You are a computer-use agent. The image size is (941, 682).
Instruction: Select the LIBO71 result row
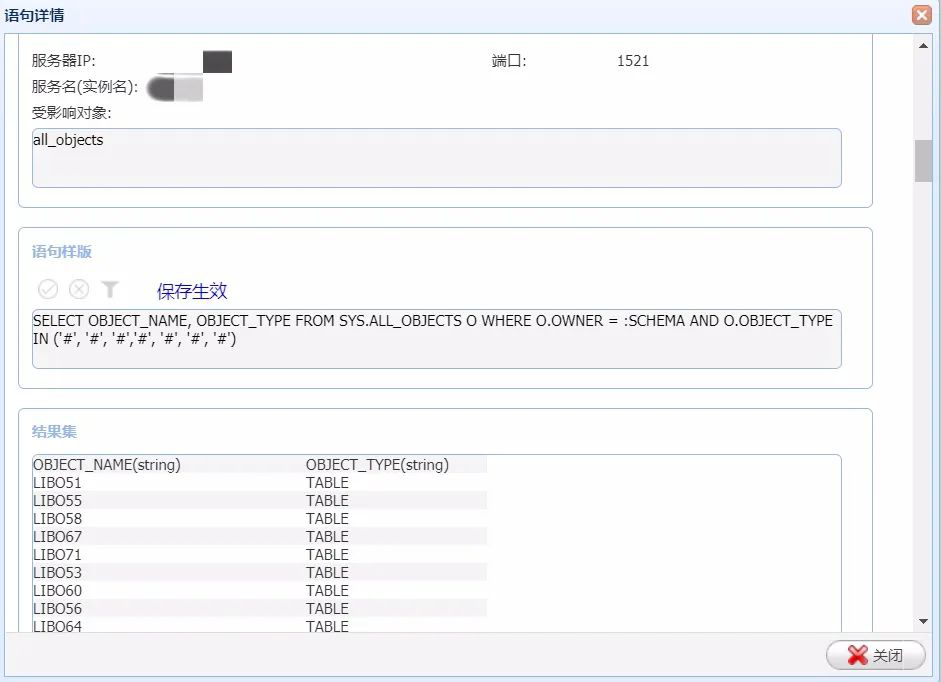coord(58,555)
